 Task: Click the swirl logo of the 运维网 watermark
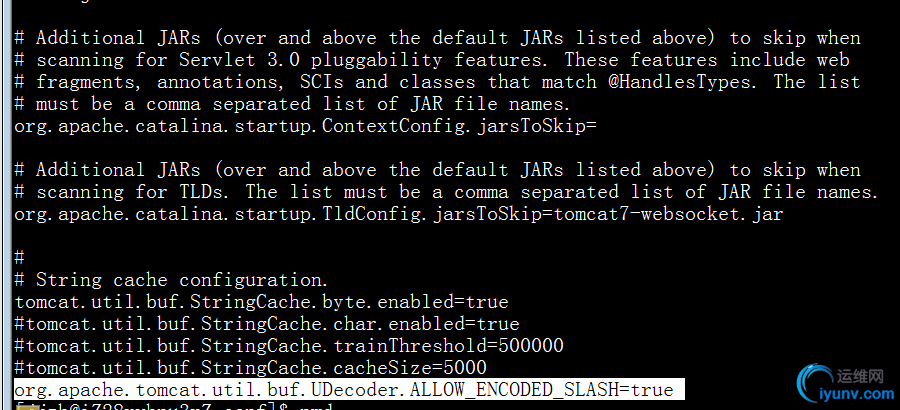(x=816, y=385)
